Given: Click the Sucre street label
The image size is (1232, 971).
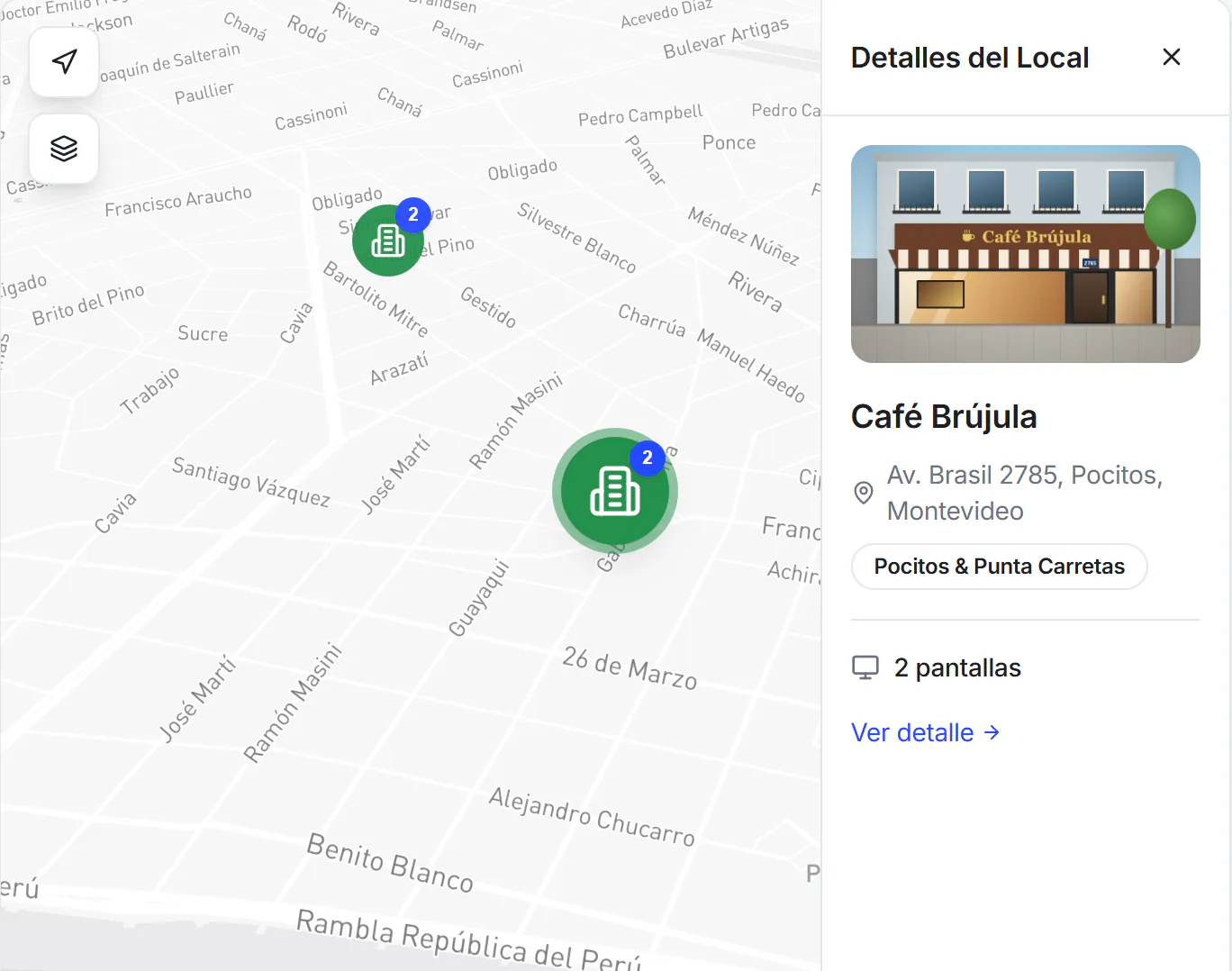Looking at the screenshot, I should (x=203, y=333).
